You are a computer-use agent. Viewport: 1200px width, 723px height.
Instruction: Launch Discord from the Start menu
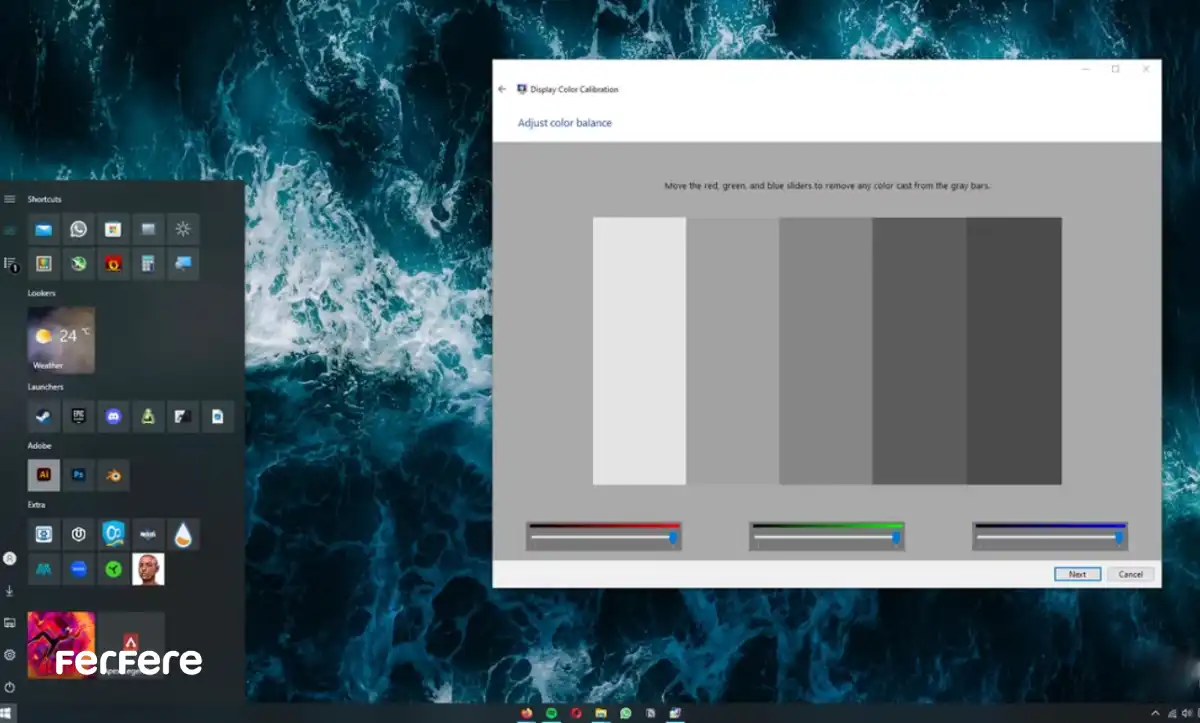coord(113,416)
